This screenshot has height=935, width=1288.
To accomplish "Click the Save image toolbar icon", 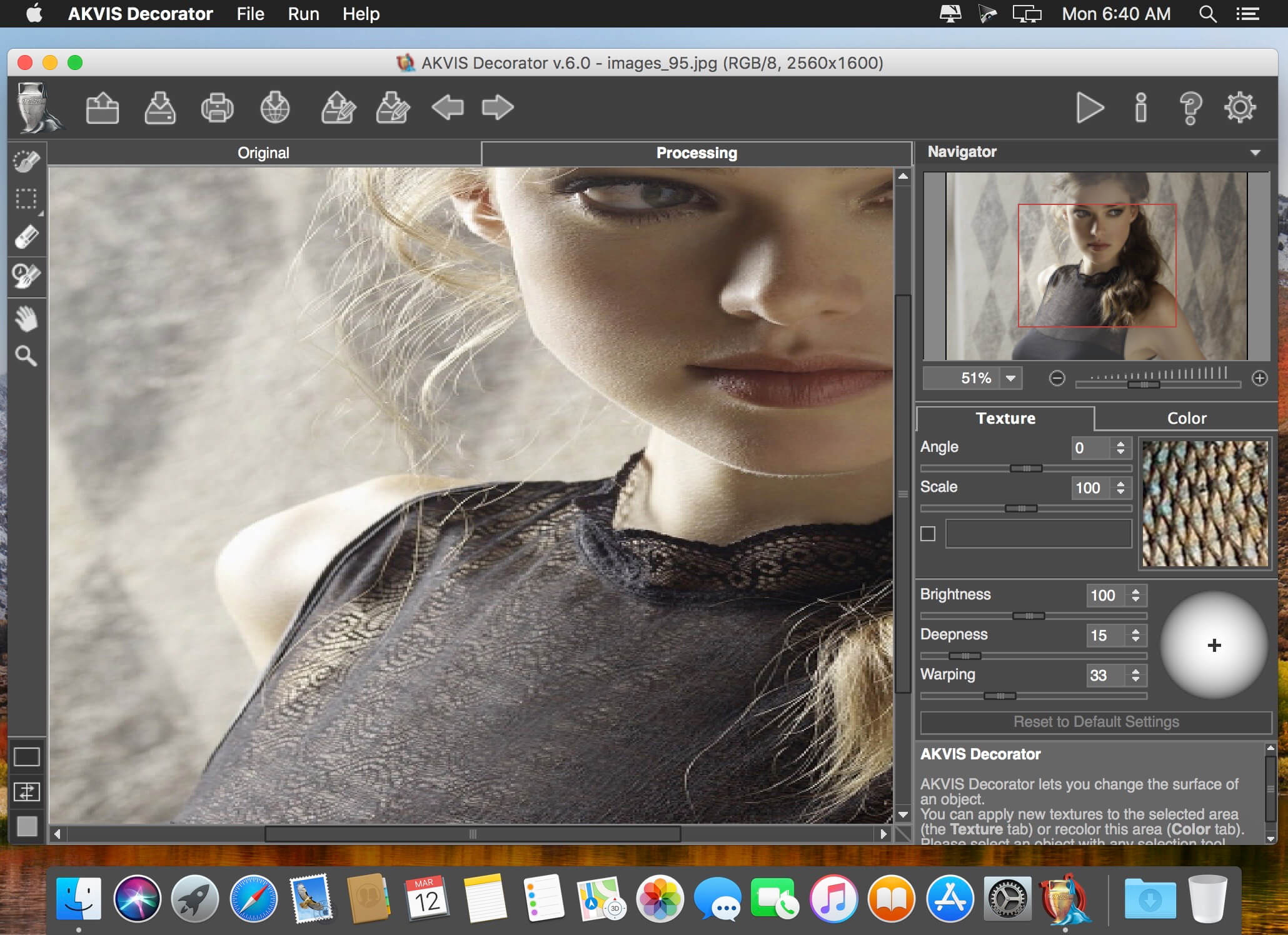I will pyautogui.click(x=160, y=108).
